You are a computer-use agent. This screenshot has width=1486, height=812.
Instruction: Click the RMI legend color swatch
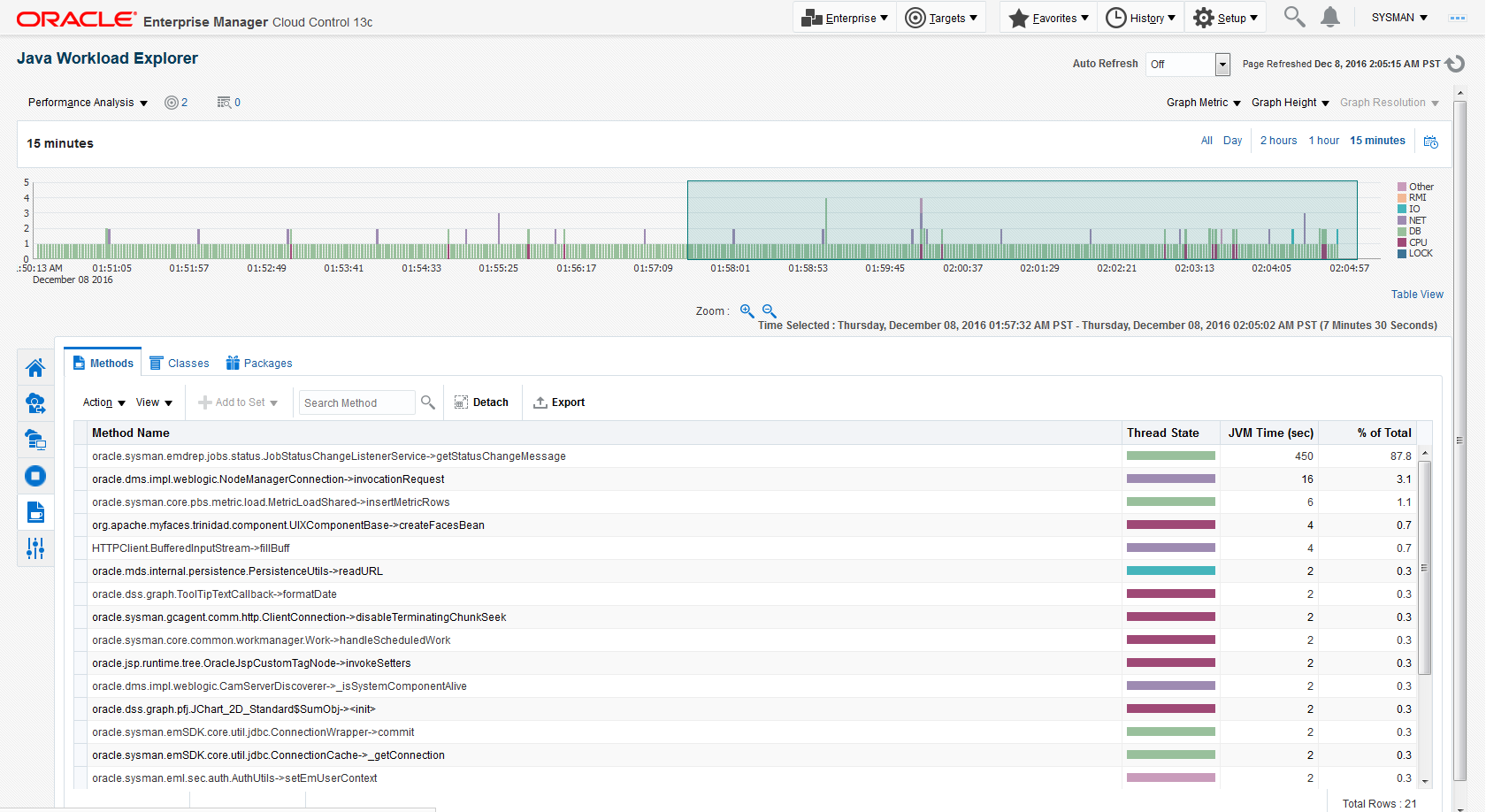[1402, 198]
